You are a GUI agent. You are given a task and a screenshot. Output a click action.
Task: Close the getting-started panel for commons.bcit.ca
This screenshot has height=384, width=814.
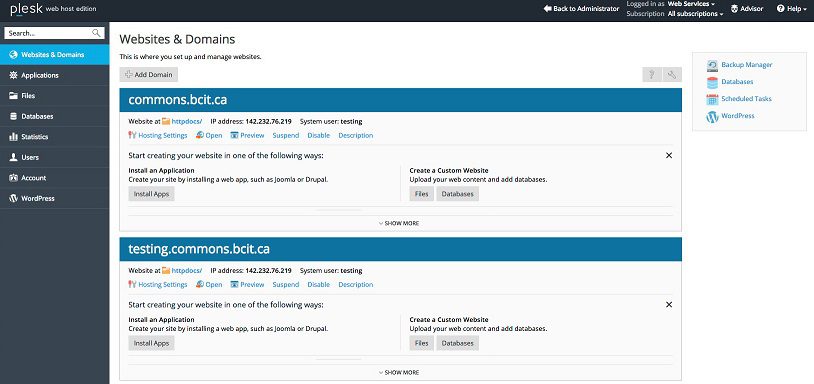(x=669, y=155)
